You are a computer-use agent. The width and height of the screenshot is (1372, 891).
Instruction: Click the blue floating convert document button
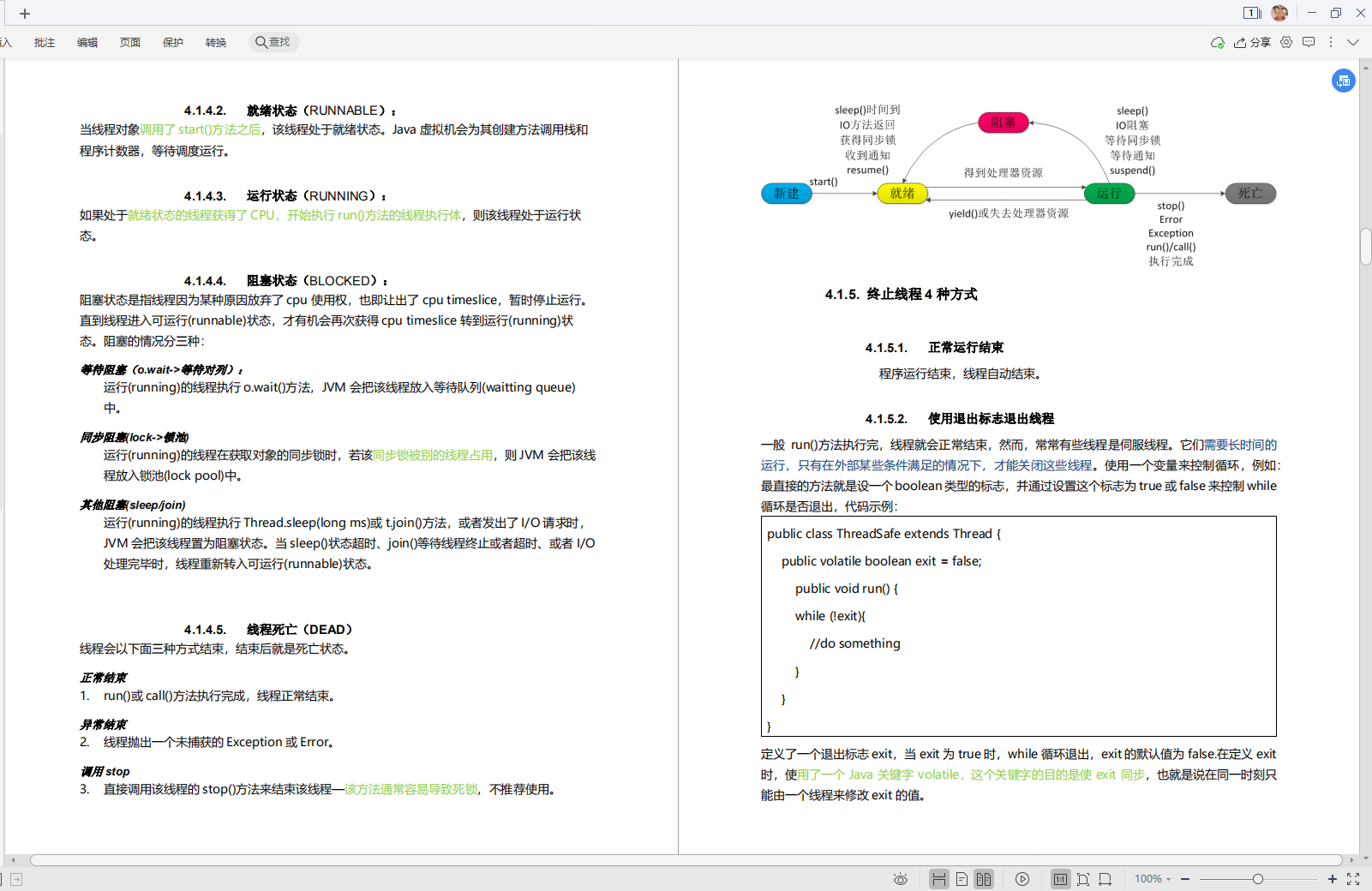point(1344,81)
